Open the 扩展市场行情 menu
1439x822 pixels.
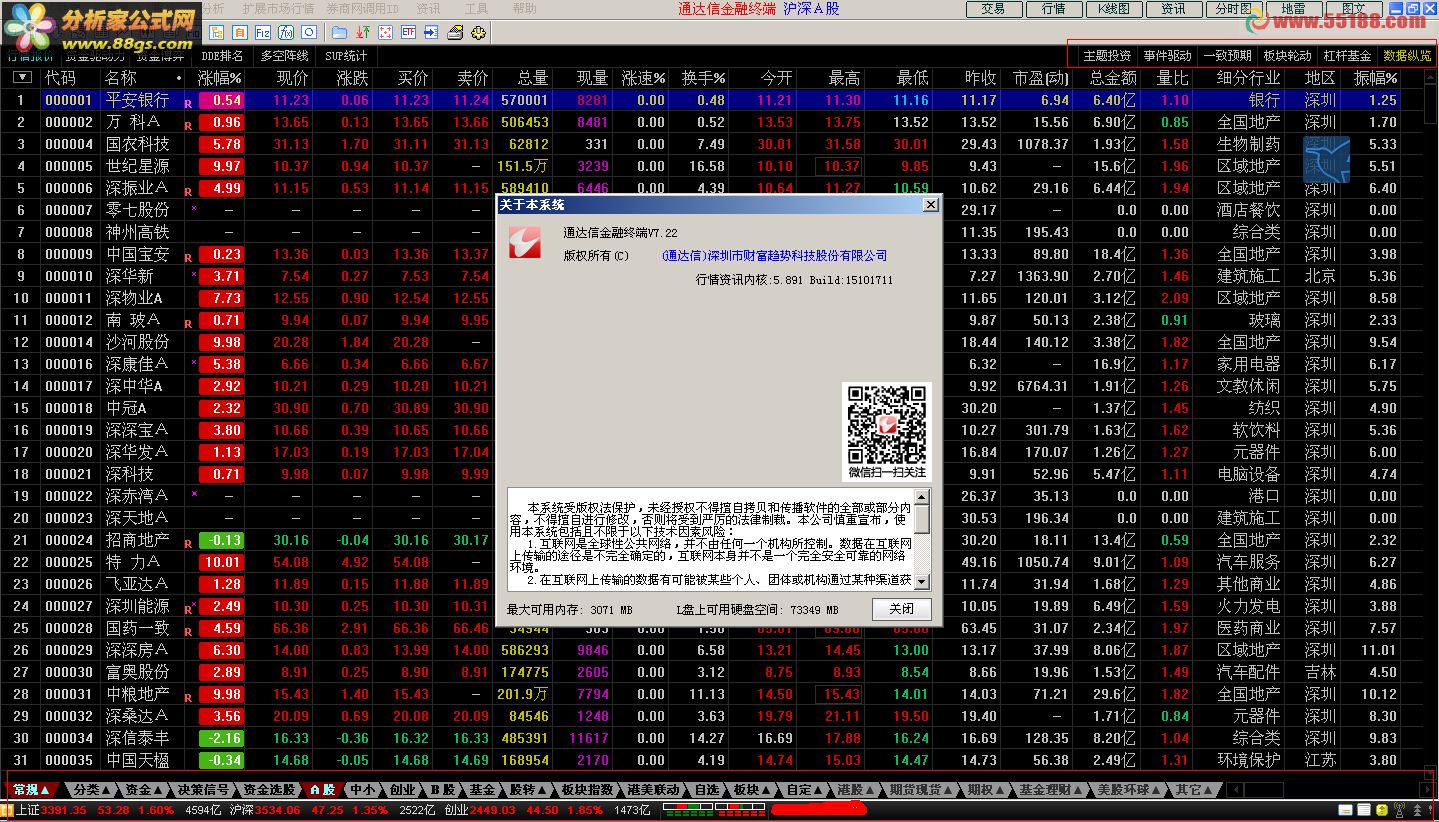coord(276,9)
